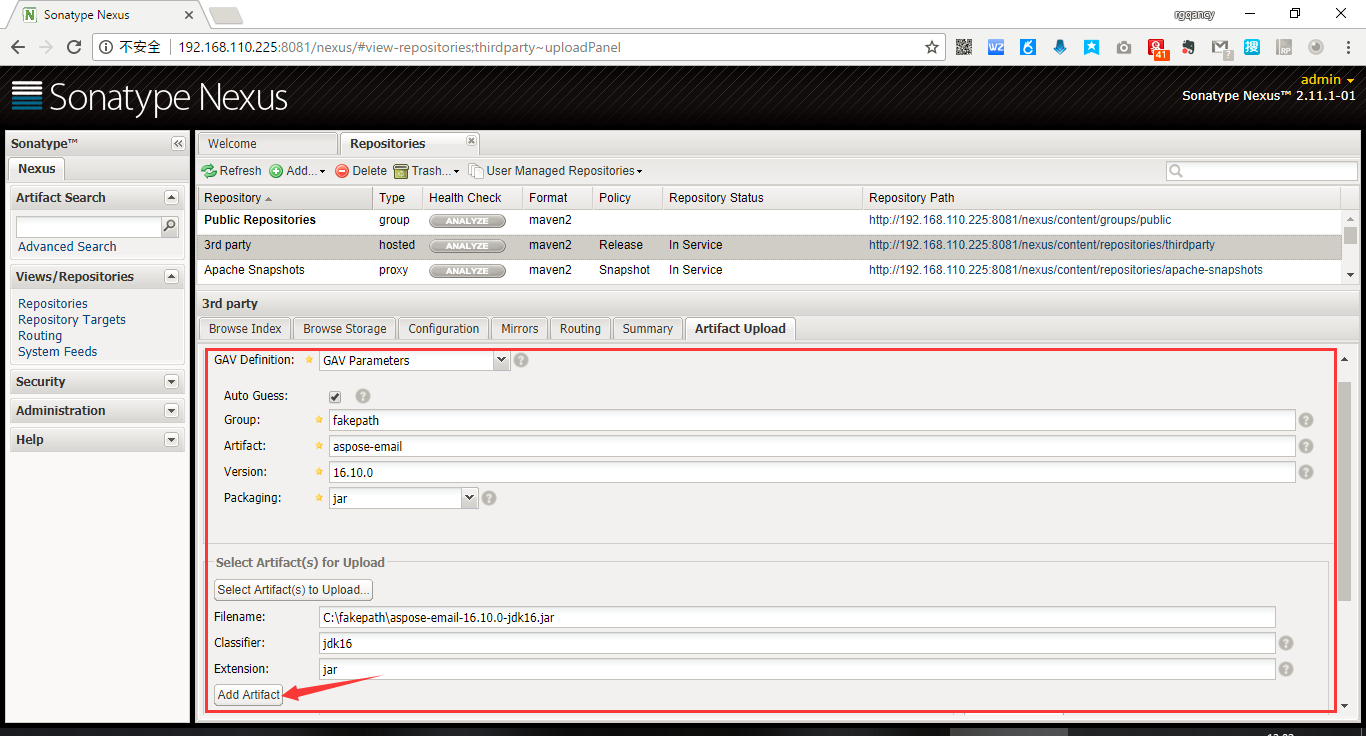The image size is (1366, 736).
Task: Go back in browser history
Action: pyautogui.click(x=18, y=47)
